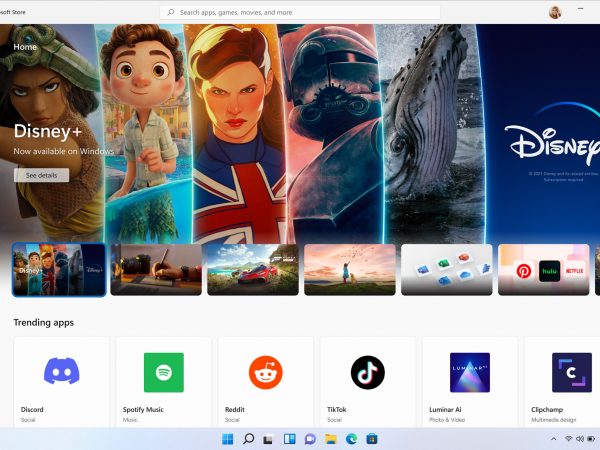Open File Explorer on taskbar
The image size is (600, 450).
(331, 439)
